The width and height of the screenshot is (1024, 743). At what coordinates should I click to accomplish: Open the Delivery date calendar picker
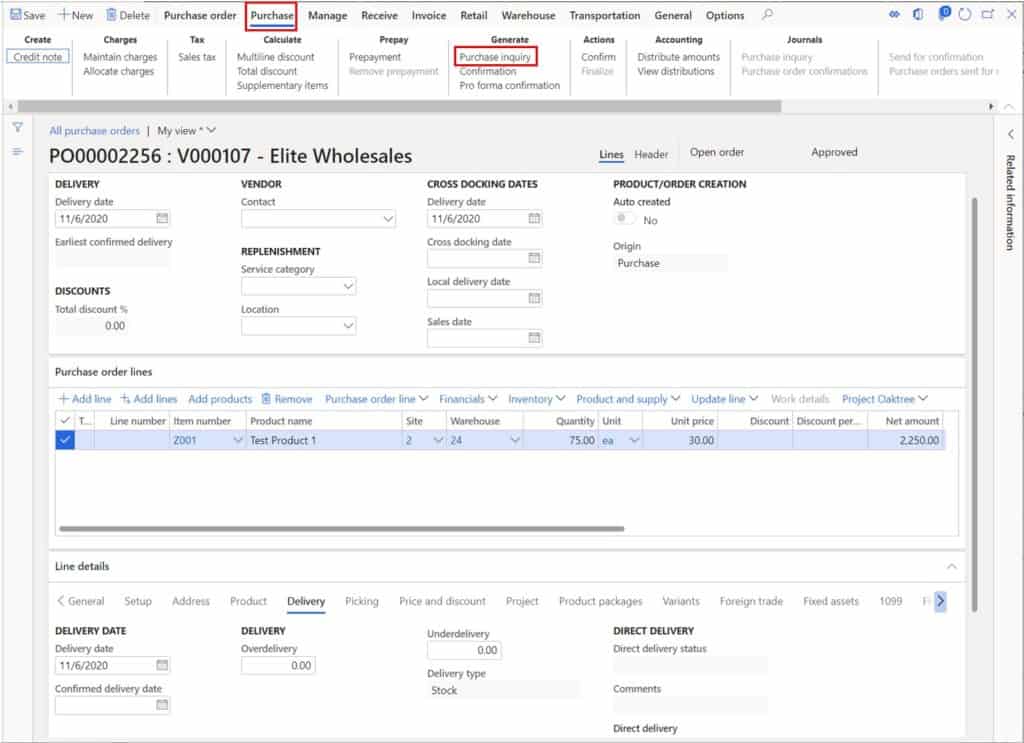(163, 218)
